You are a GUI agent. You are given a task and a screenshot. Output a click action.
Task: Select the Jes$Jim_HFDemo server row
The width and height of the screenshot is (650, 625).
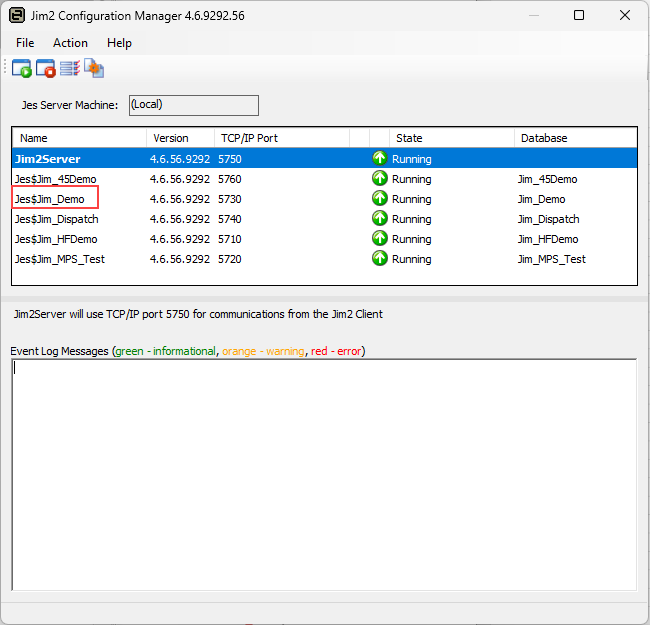57,239
